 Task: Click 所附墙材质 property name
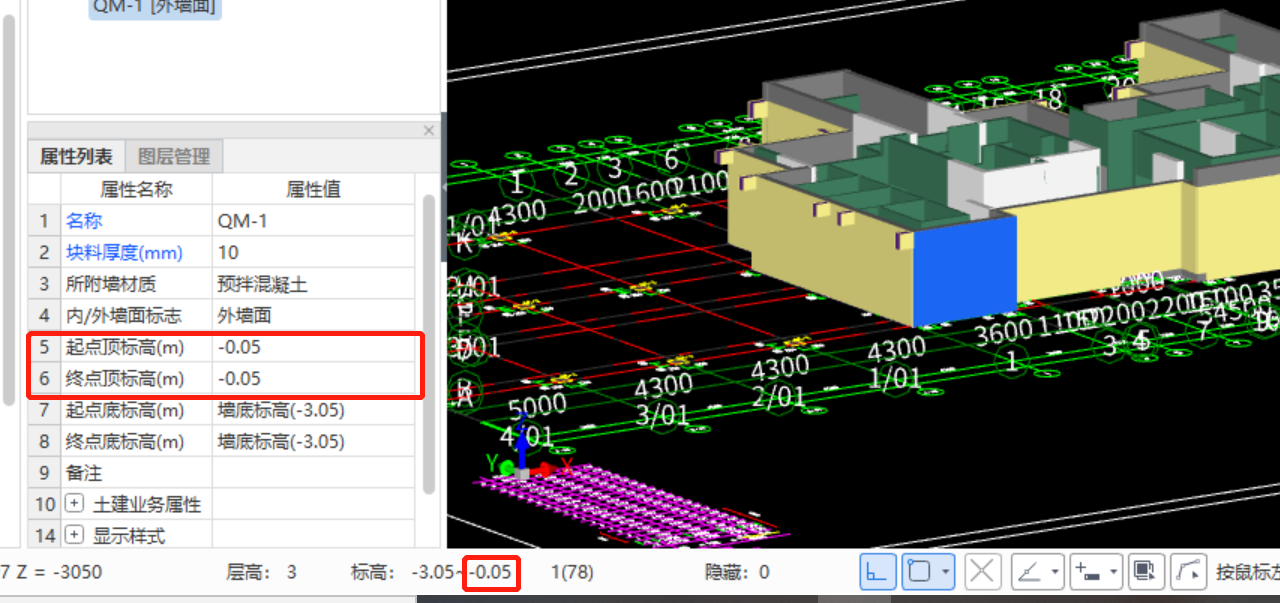coord(111,284)
